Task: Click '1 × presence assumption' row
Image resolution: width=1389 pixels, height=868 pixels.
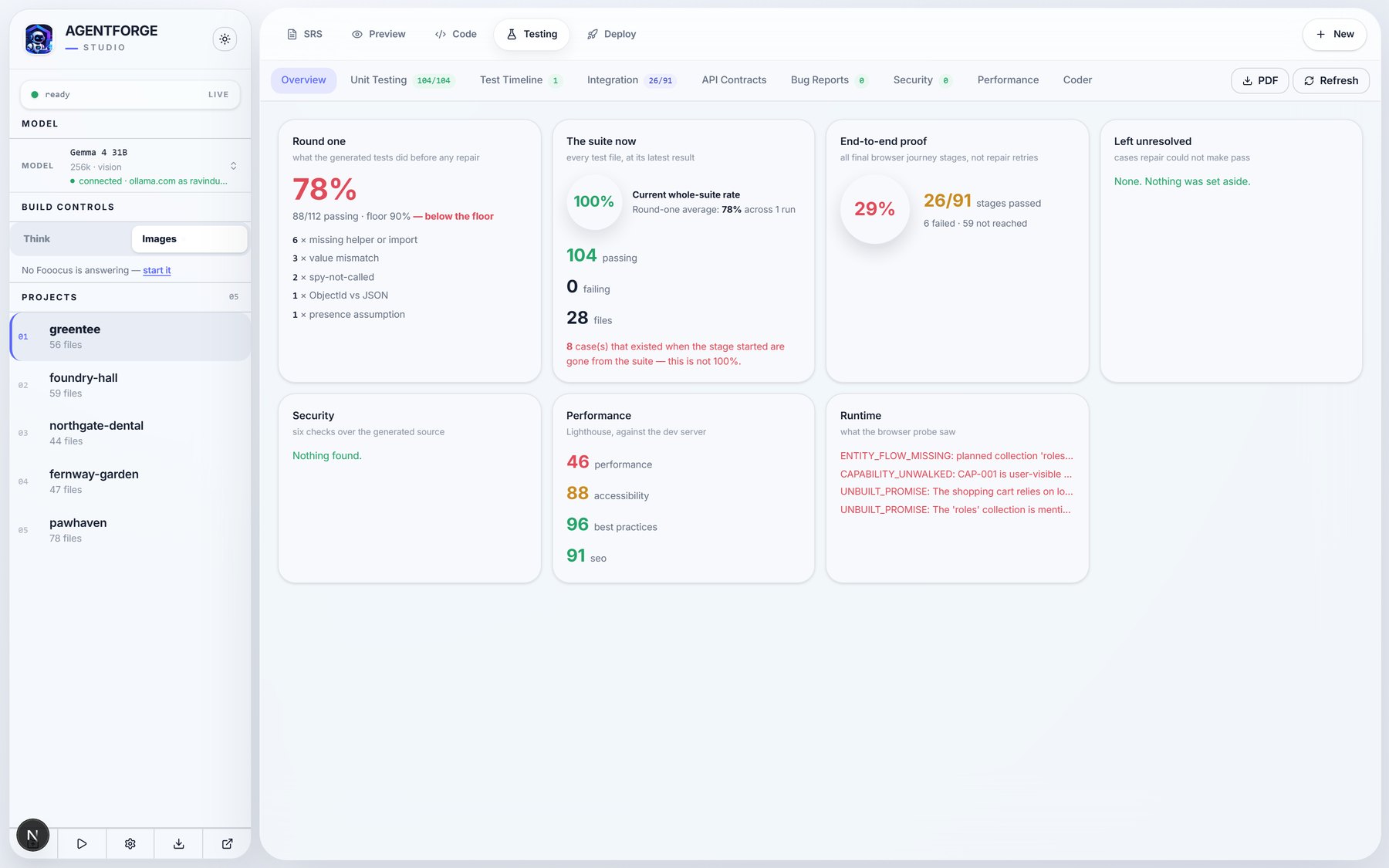Action: 349,315
